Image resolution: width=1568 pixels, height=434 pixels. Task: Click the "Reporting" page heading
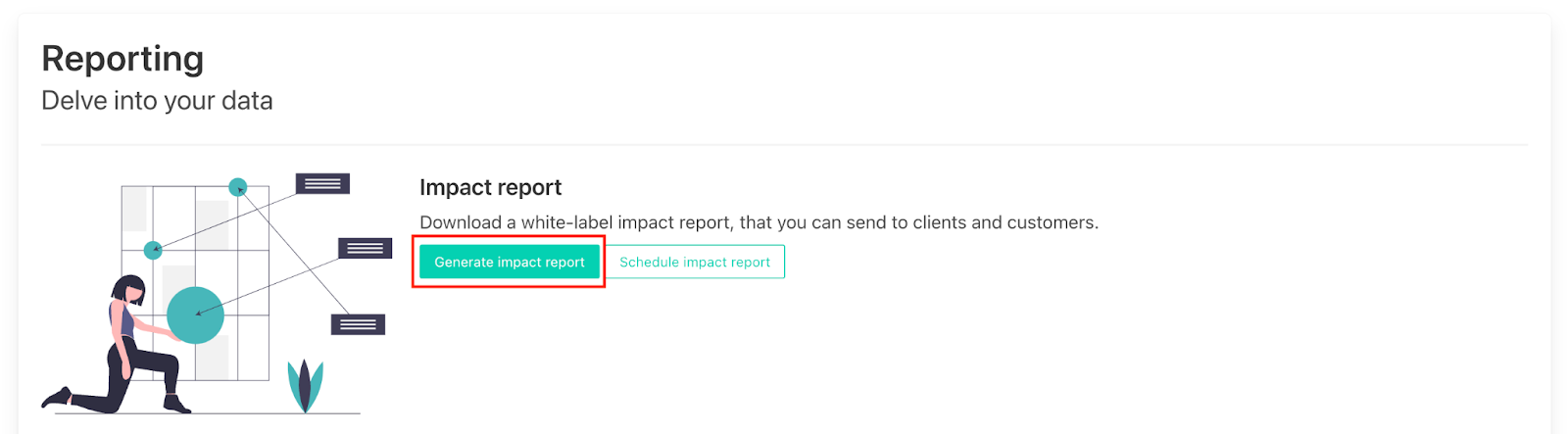click(122, 59)
